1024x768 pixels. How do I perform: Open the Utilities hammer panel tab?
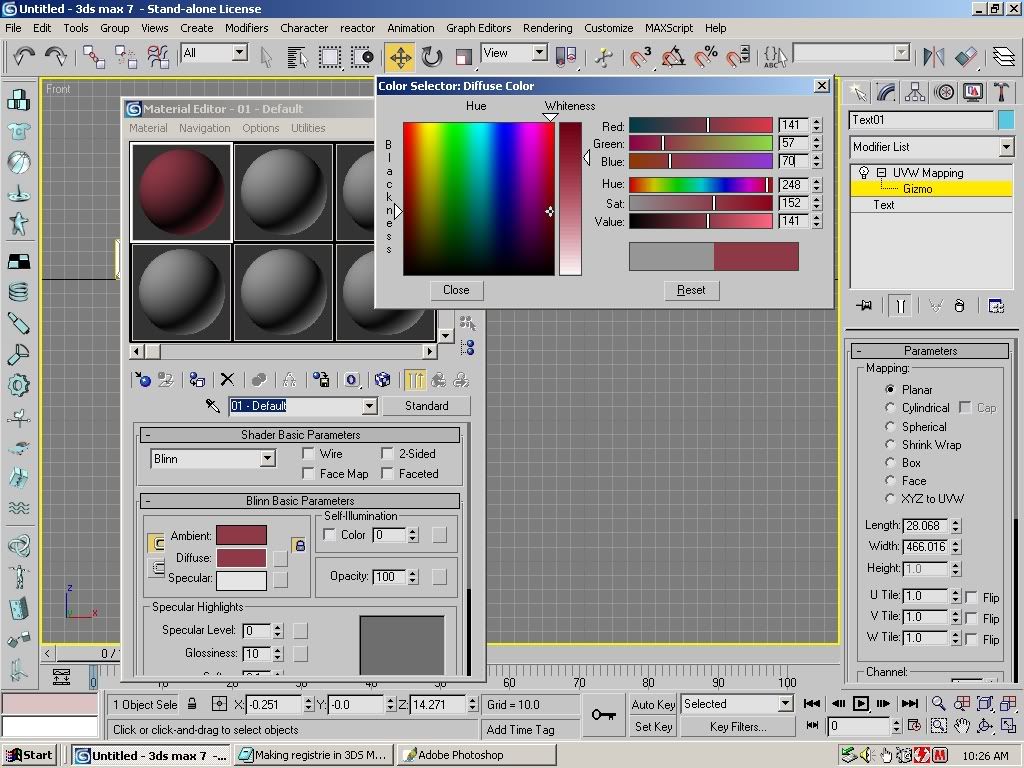[x=1000, y=93]
